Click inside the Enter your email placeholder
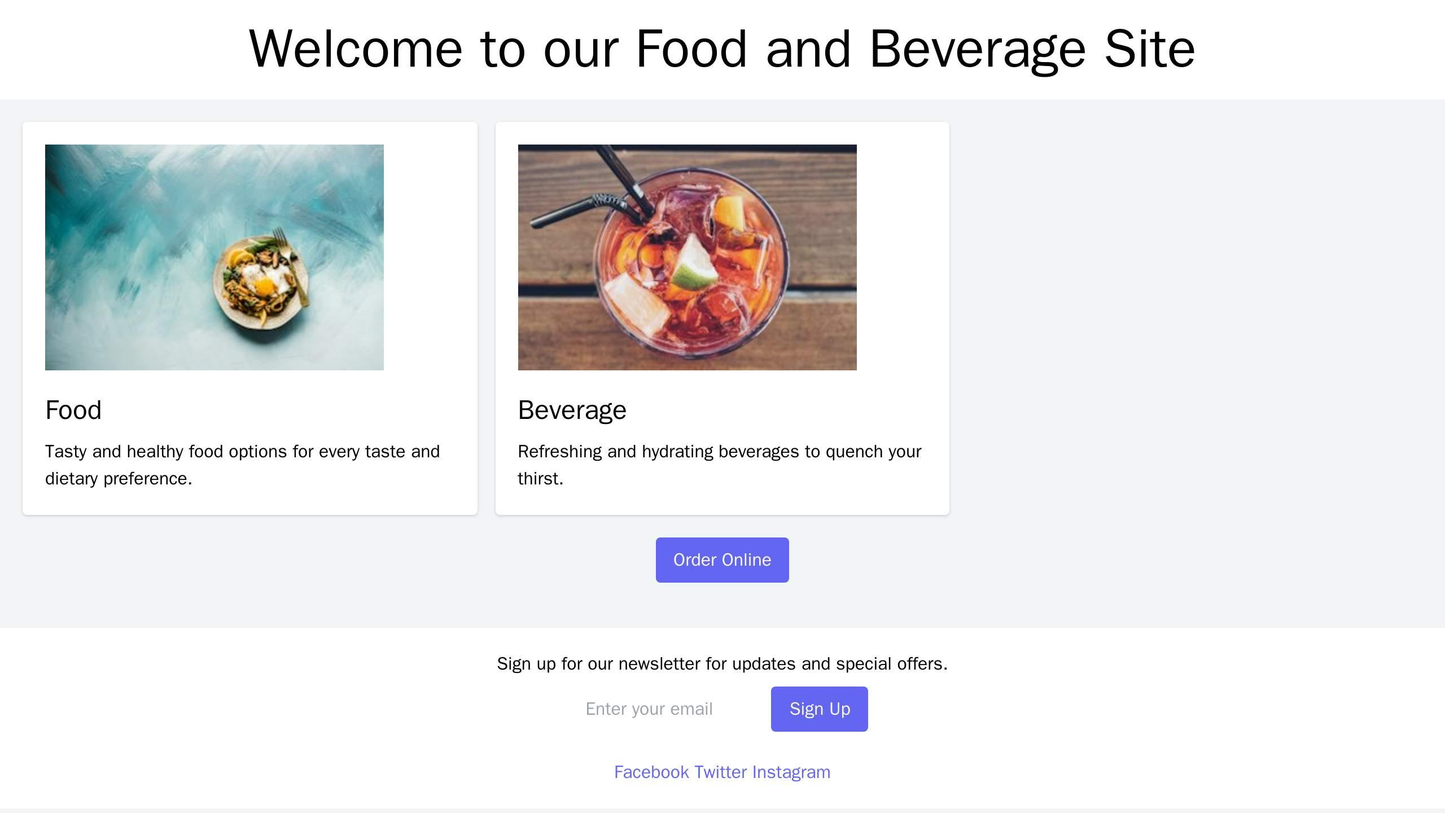This screenshot has width=1445, height=813. [648, 709]
